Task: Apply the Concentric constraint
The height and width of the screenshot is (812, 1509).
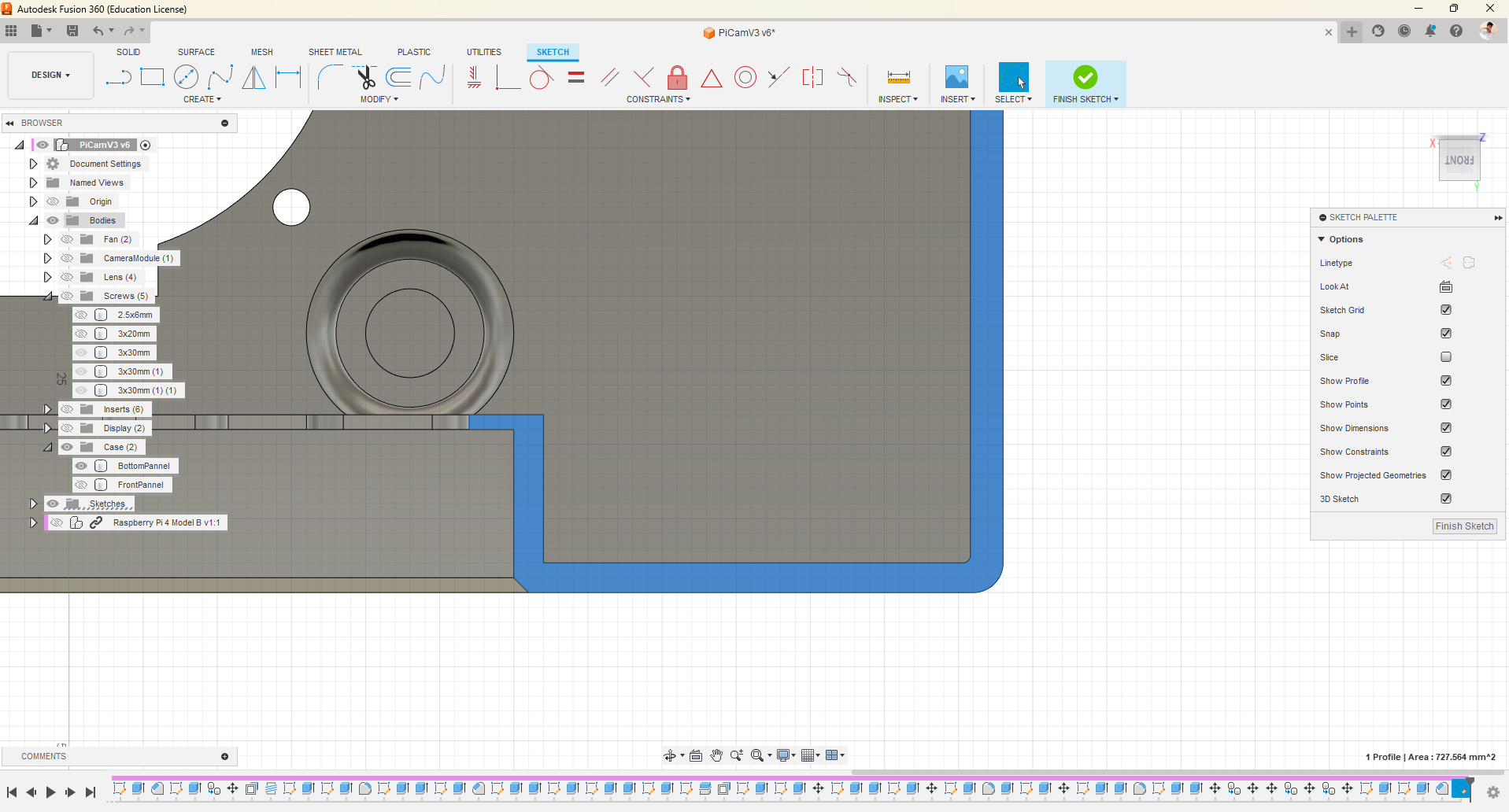Action: point(745,77)
